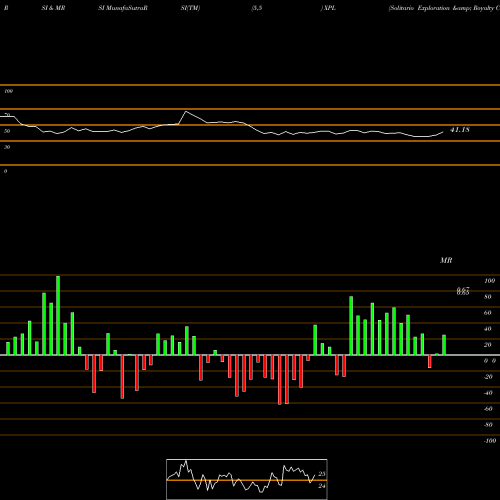Click the MR axis label 40
500x500 pixels.
point(488,329)
